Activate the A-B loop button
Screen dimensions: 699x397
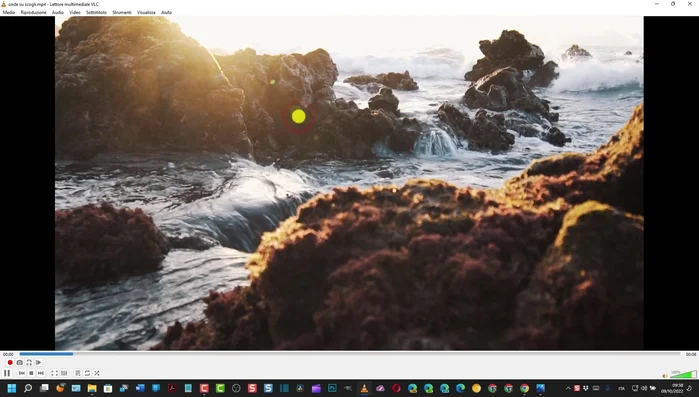29,363
